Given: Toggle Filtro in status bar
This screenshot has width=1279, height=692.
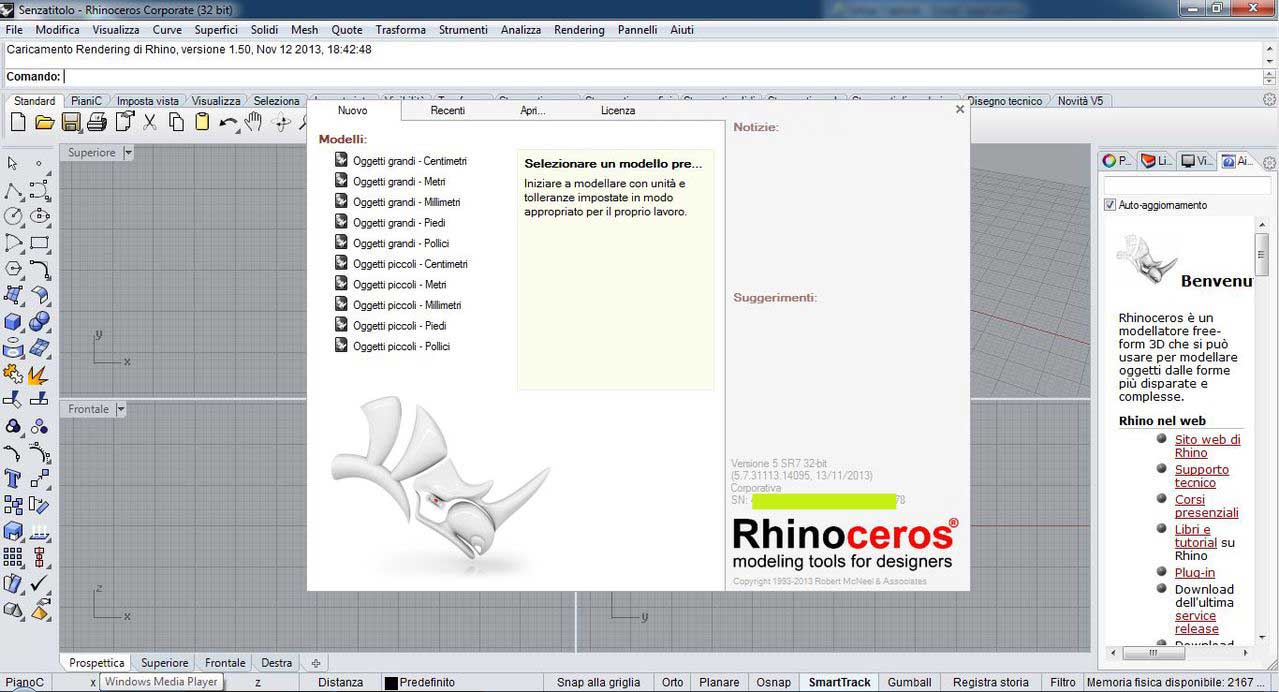Looking at the screenshot, I should click(x=1063, y=682).
